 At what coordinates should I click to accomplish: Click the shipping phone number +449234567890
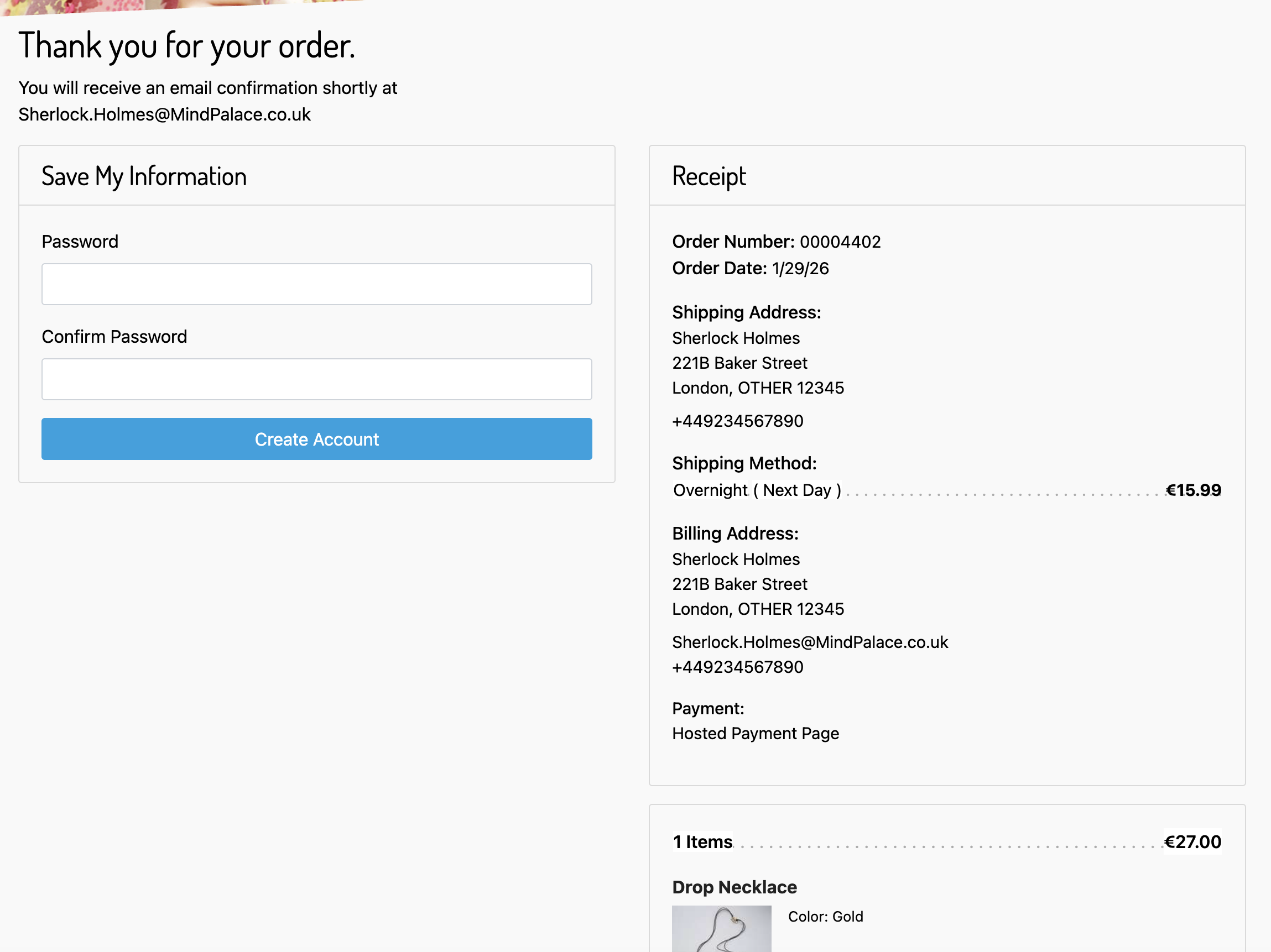pos(738,420)
